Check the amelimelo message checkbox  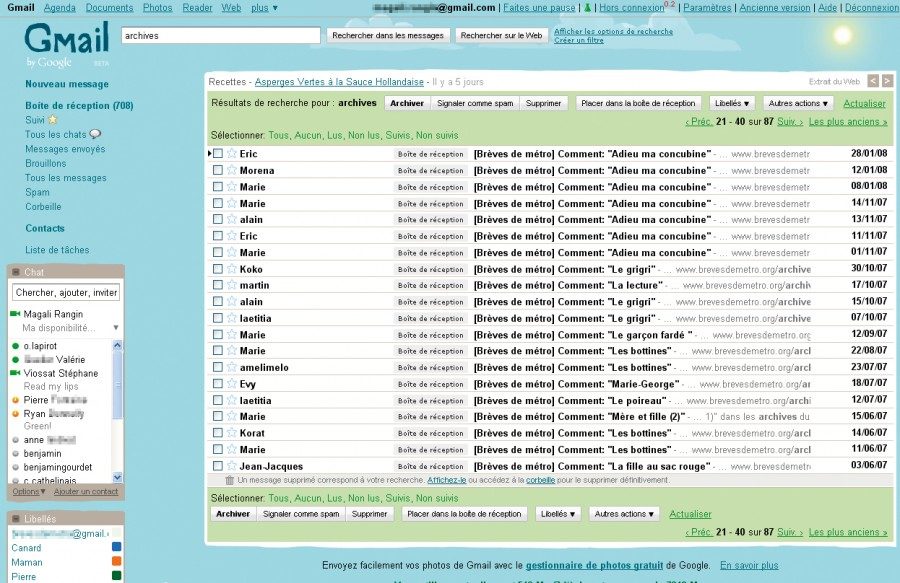(218, 367)
